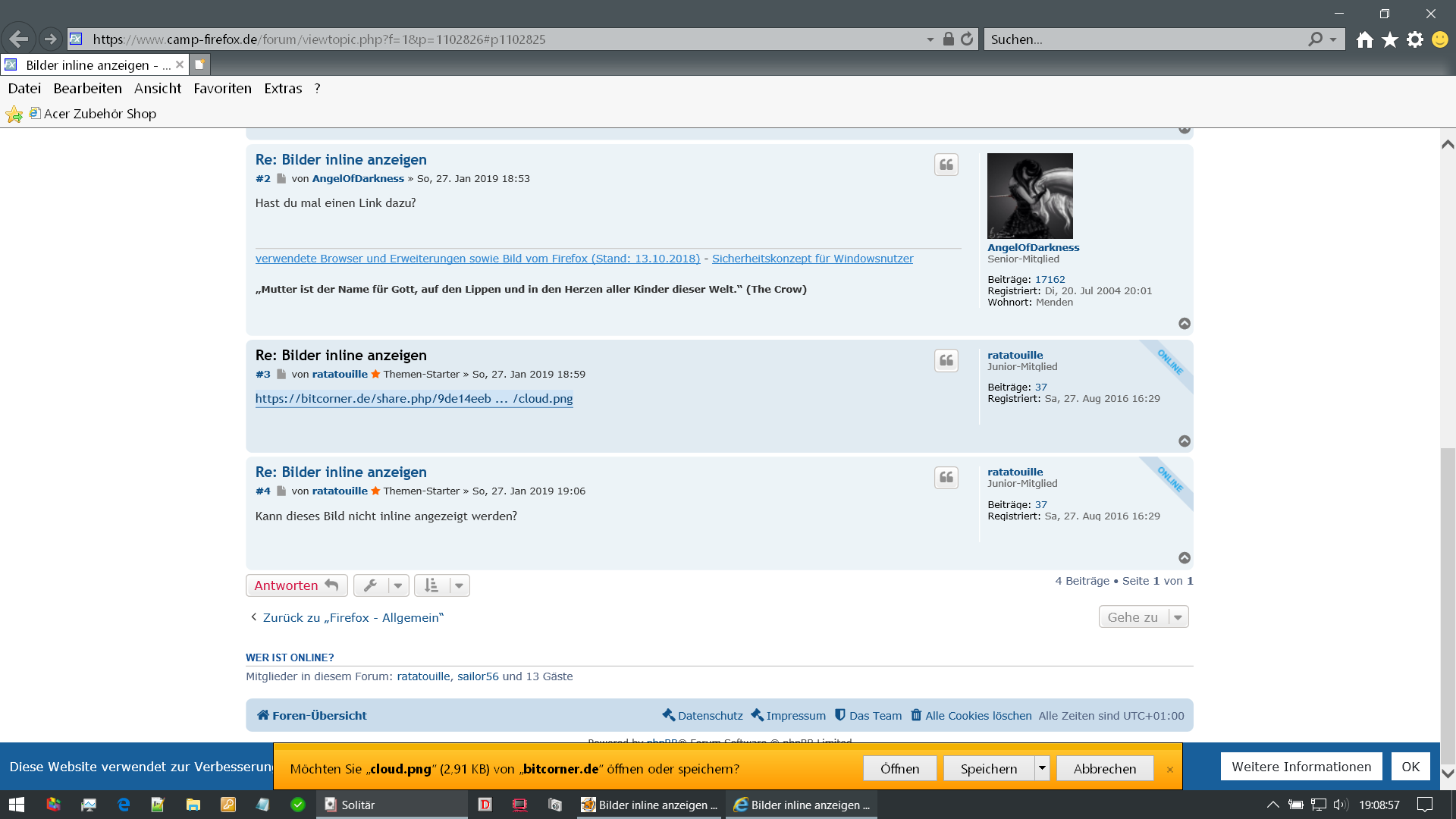
Task: Click the Antworten reply button
Action: click(296, 585)
